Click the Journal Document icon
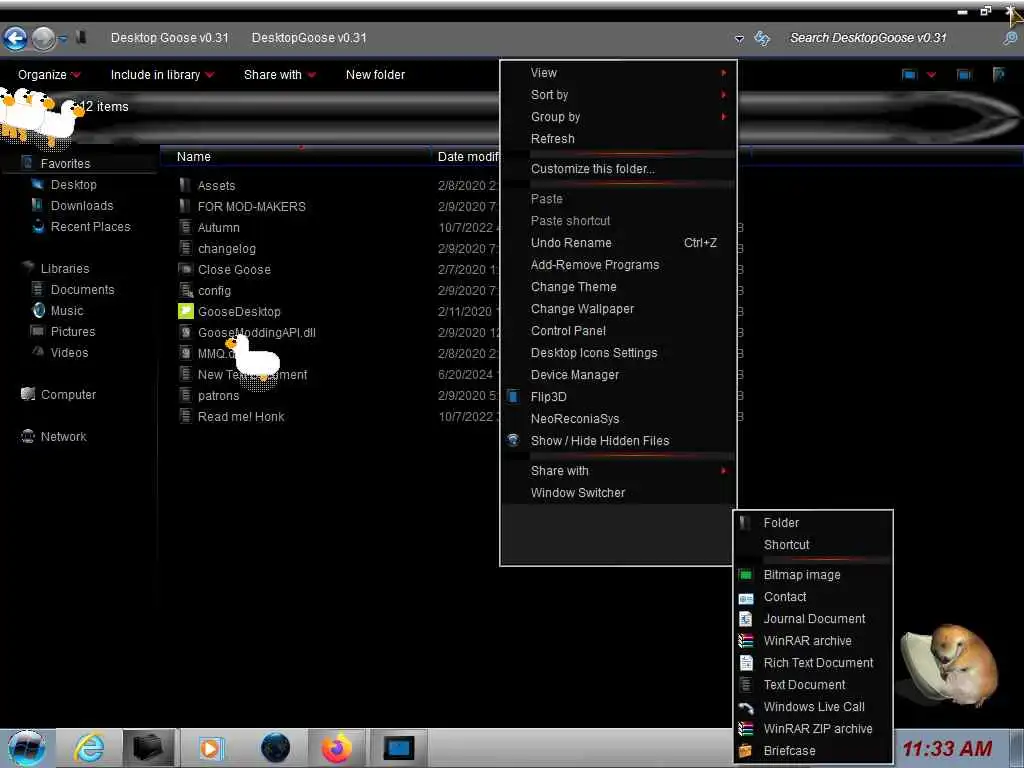 click(x=746, y=618)
